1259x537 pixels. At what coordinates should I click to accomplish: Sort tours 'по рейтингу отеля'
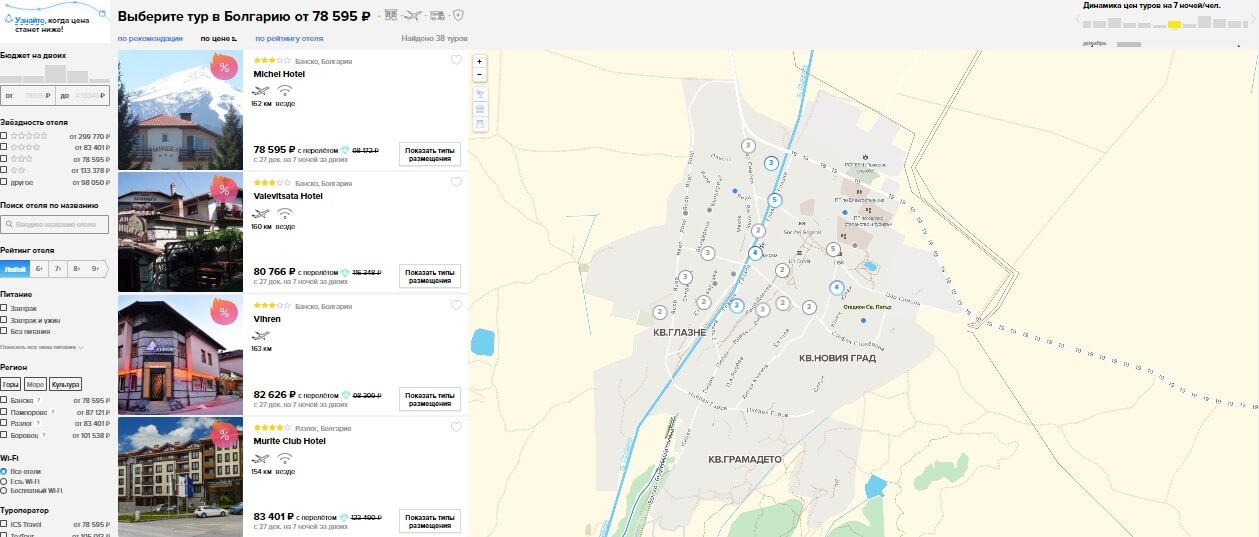(289, 38)
